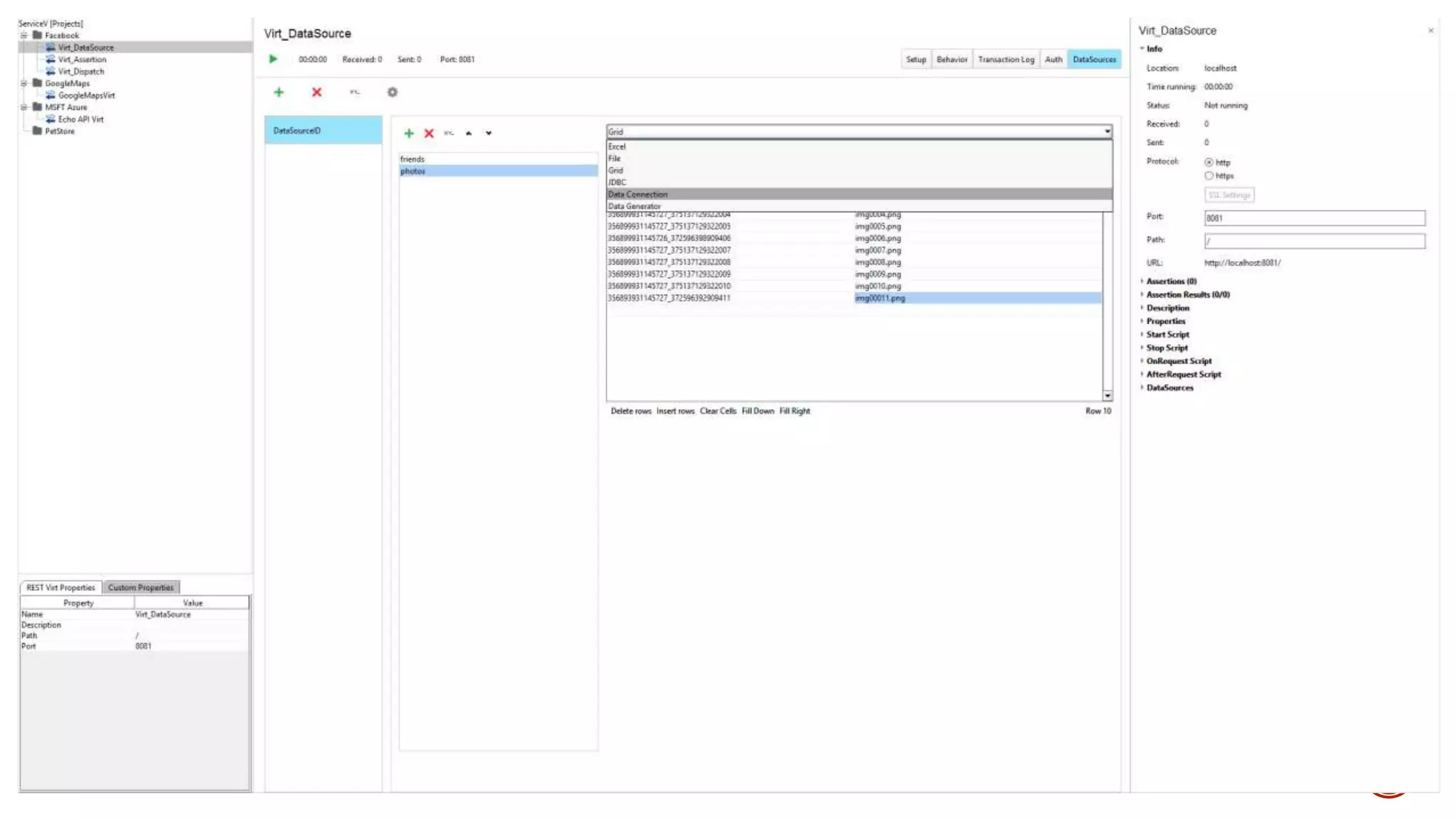Click the move up arrow icon
The image size is (1456, 819).
click(469, 133)
